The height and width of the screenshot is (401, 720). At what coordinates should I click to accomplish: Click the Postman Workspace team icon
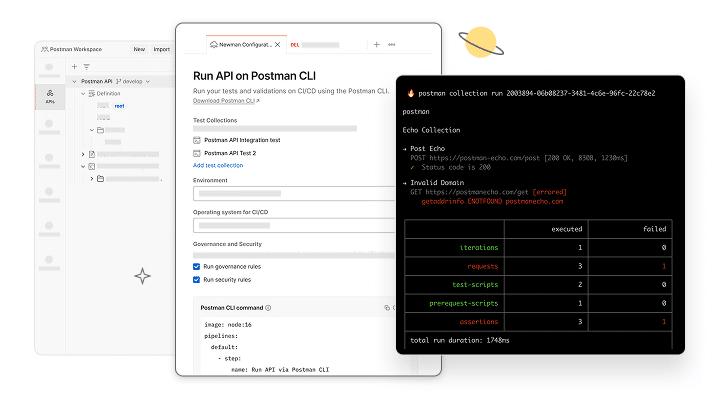point(45,49)
